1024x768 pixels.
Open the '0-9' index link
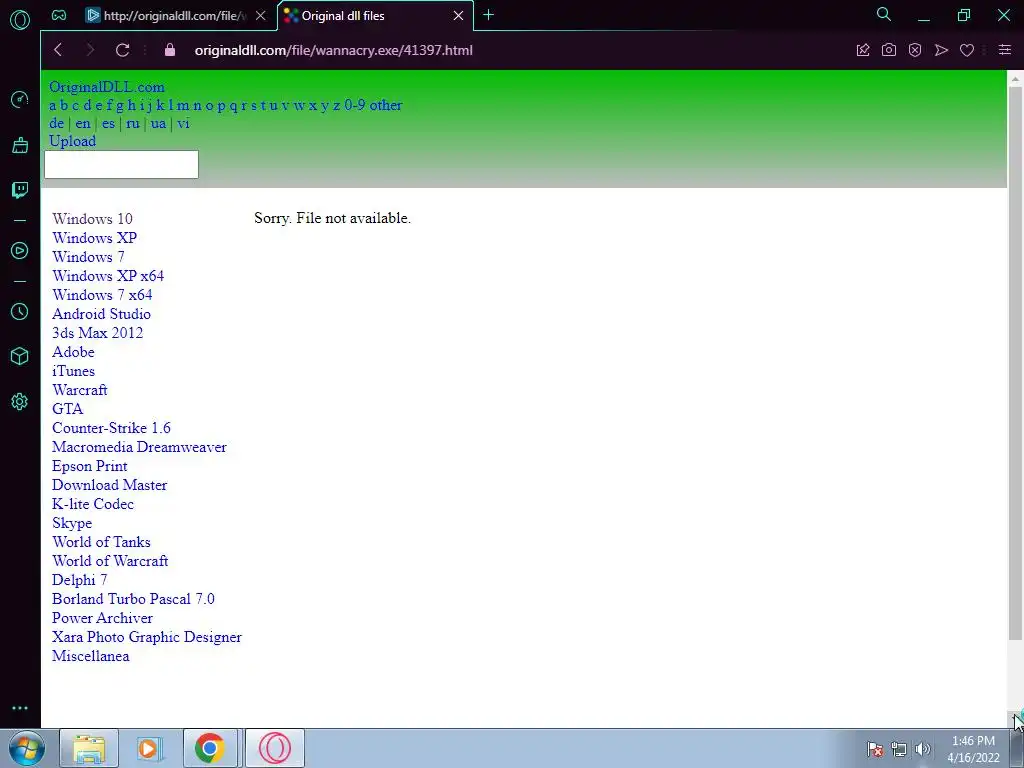click(x=355, y=105)
